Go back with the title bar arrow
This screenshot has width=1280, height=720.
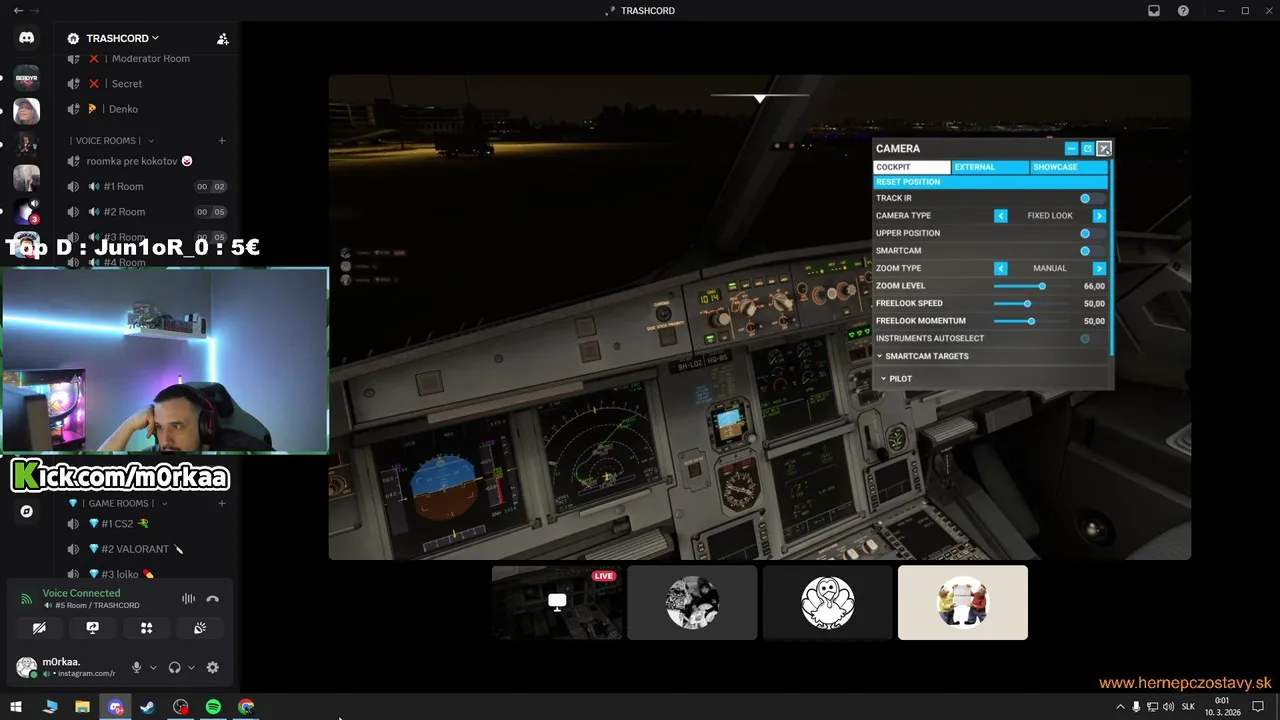(18, 10)
